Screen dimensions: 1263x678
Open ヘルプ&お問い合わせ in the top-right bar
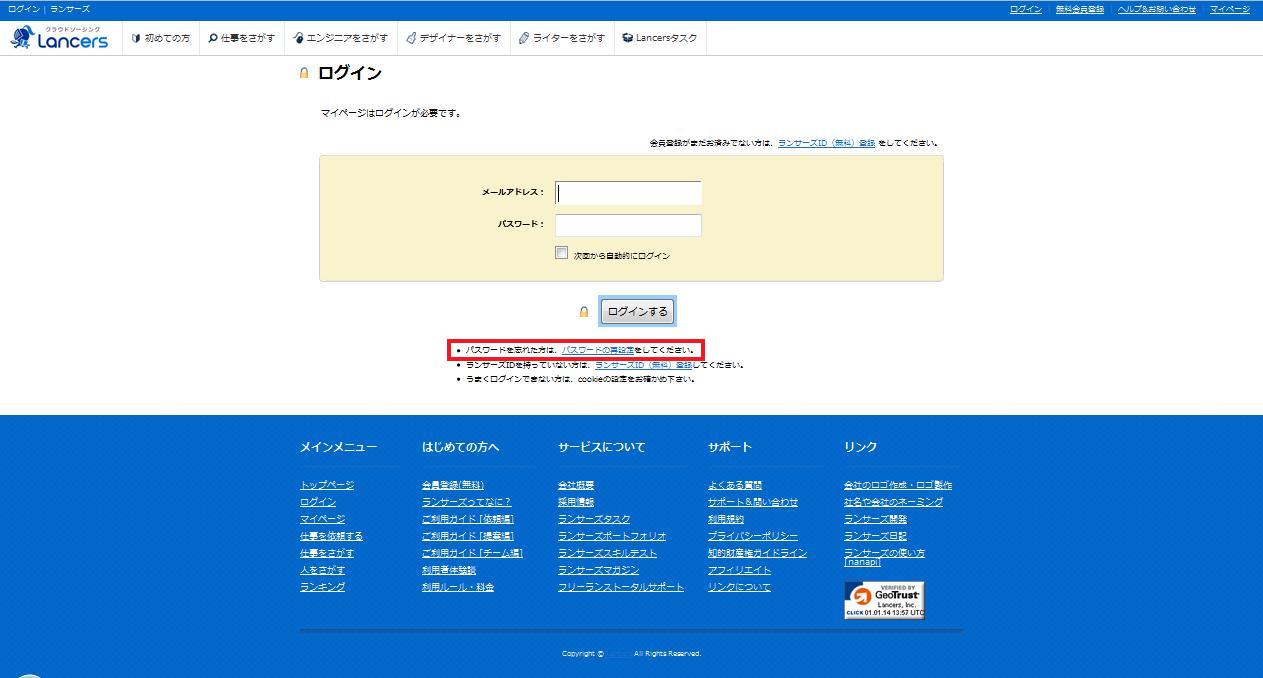pos(1156,9)
